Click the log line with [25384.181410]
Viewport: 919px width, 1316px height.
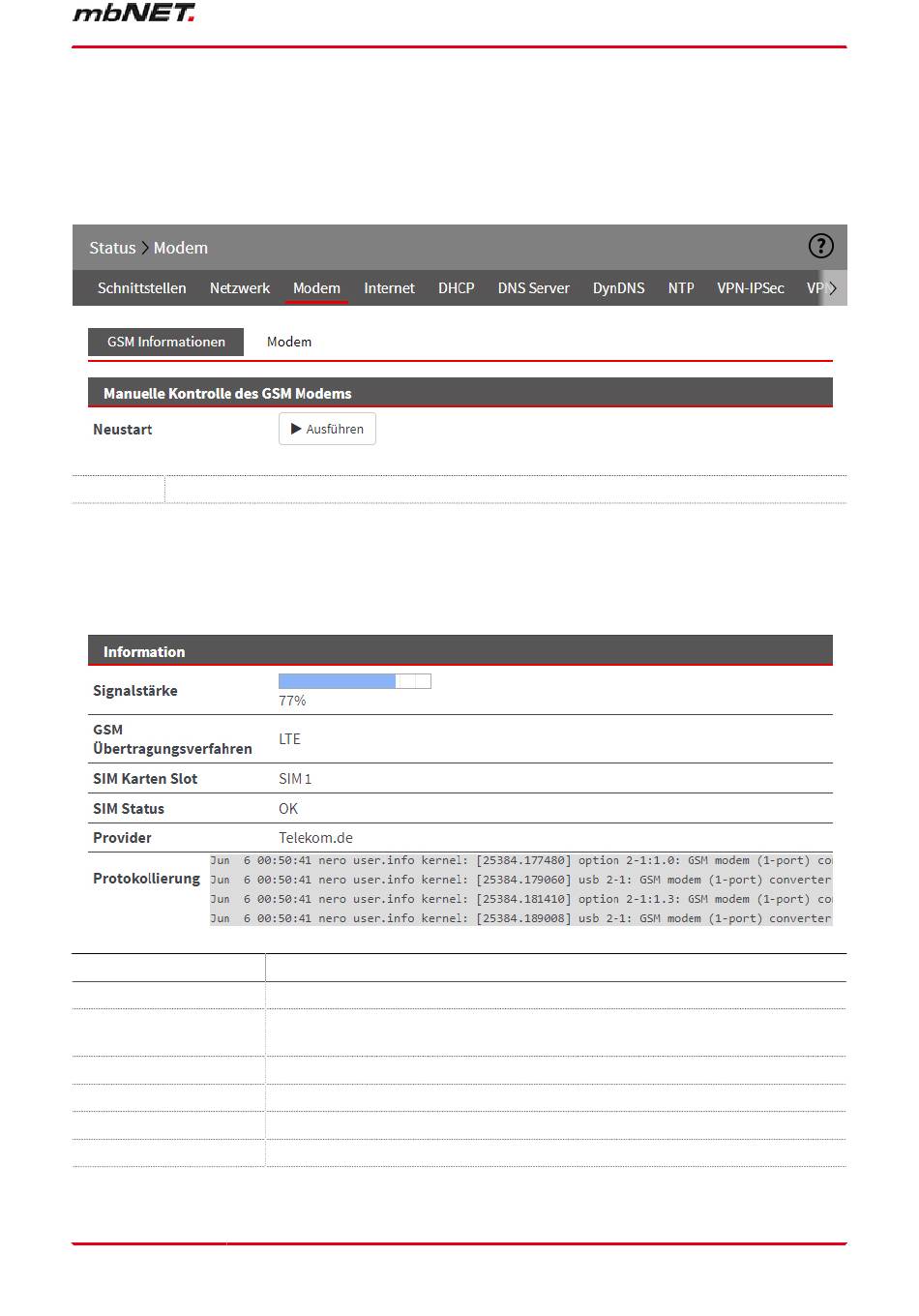(x=521, y=899)
